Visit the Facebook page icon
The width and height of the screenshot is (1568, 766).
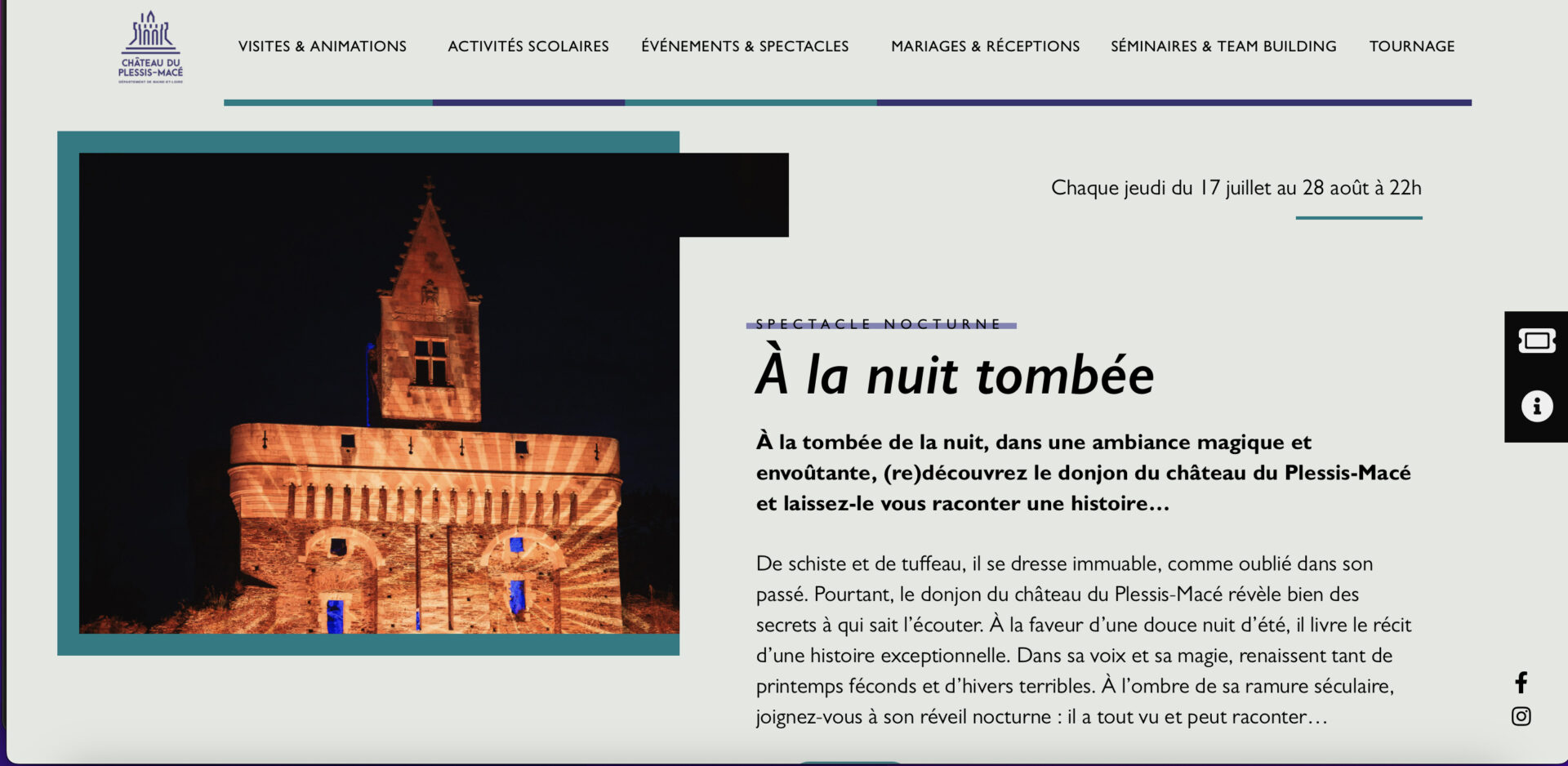pyautogui.click(x=1521, y=682)
